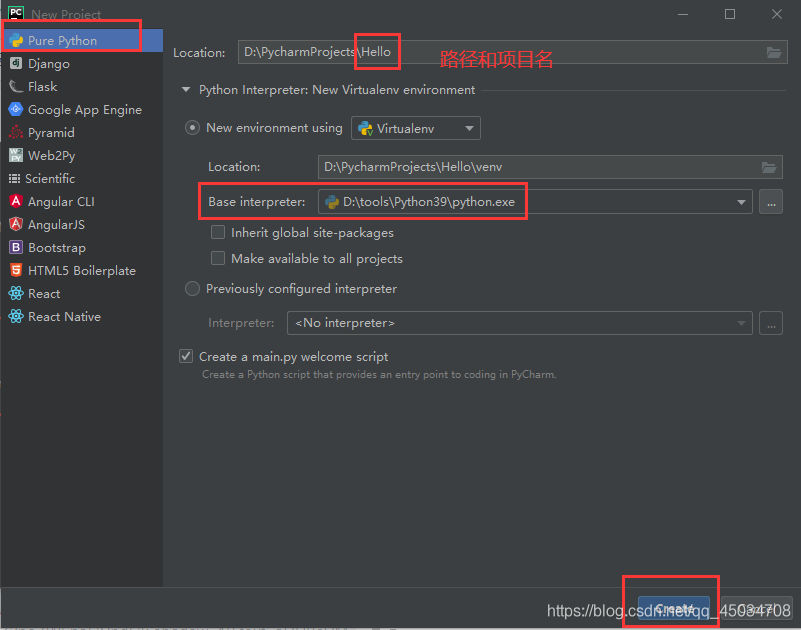Viewport: 801px width, 630px height.
Task: Choose the Flask project type icon
Action: [x=16, y=87]
